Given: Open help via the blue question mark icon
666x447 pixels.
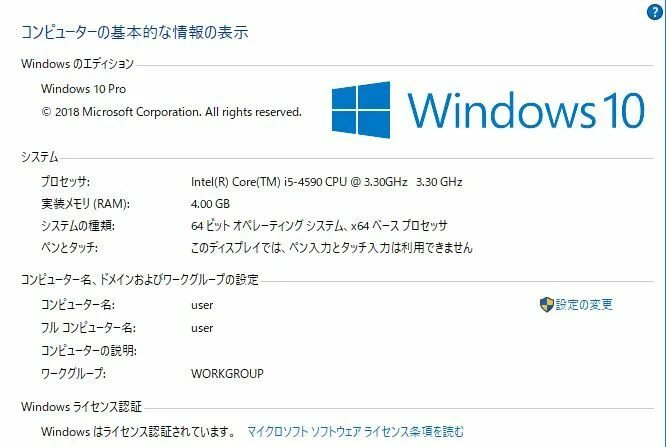Looking at the screenshot, I should (655, 12).
